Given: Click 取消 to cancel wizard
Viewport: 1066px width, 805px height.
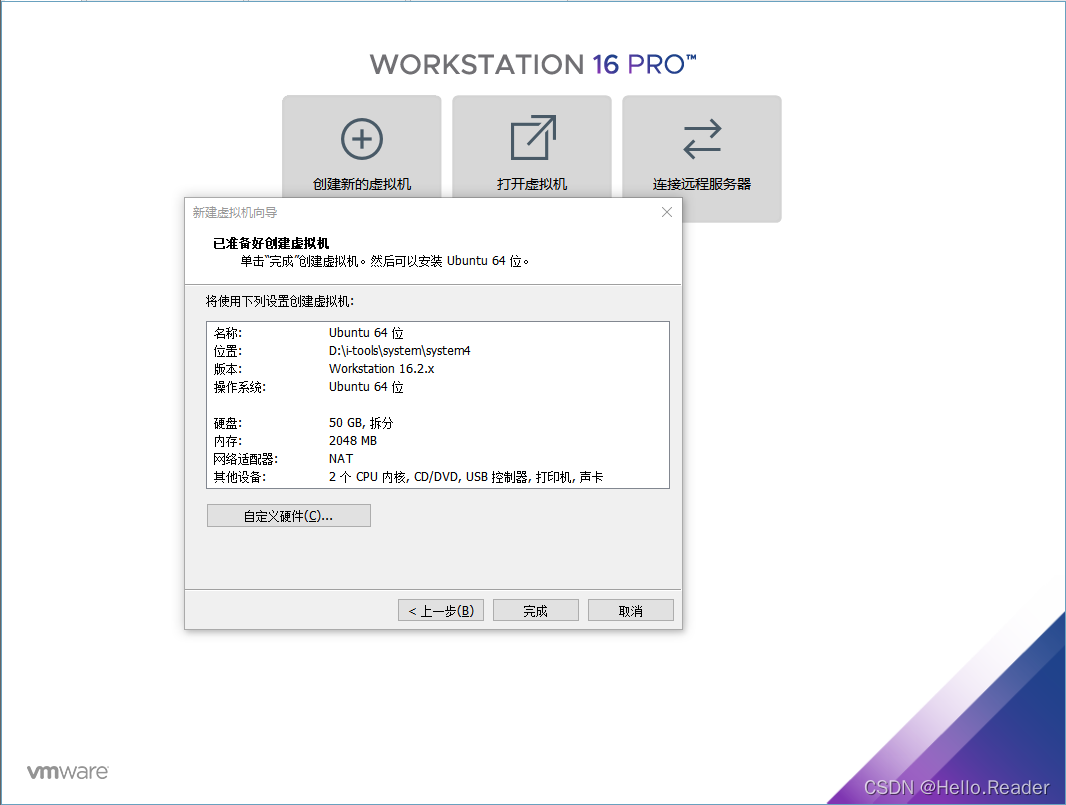Looking at the screenshot, I should [631, 611].
